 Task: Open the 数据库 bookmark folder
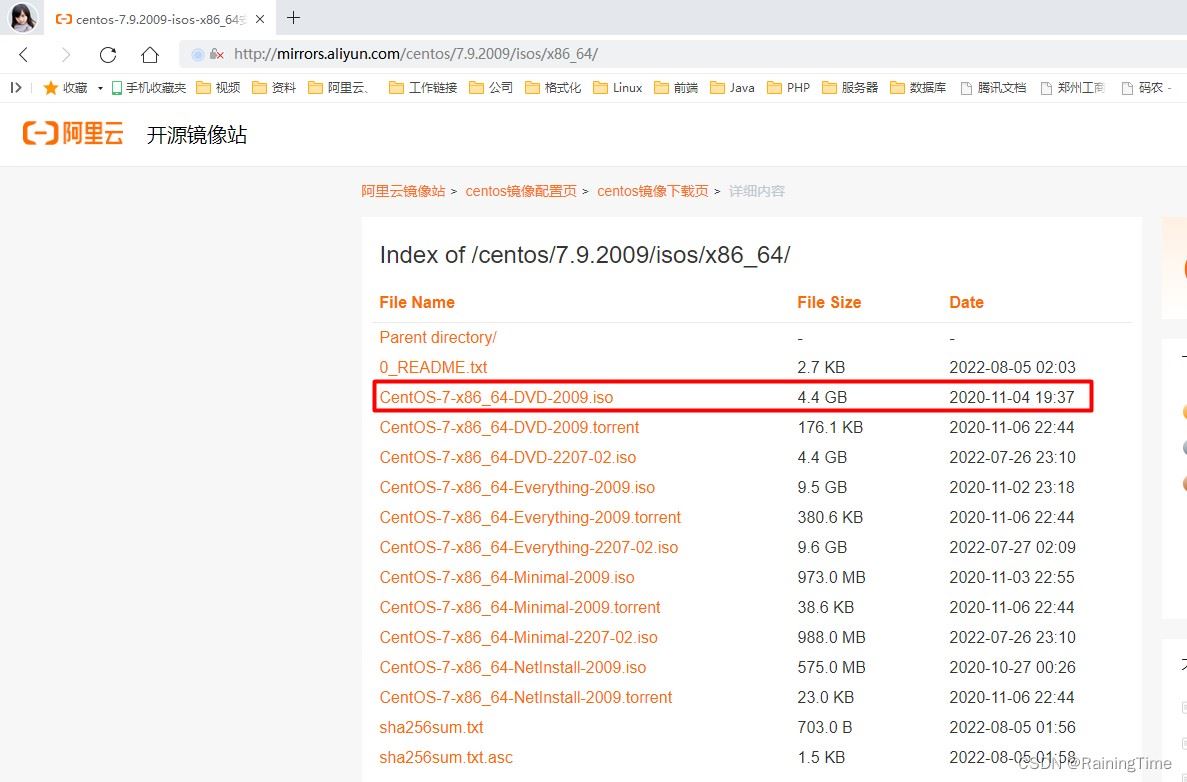pyautogui.click(x=918, y=88)
